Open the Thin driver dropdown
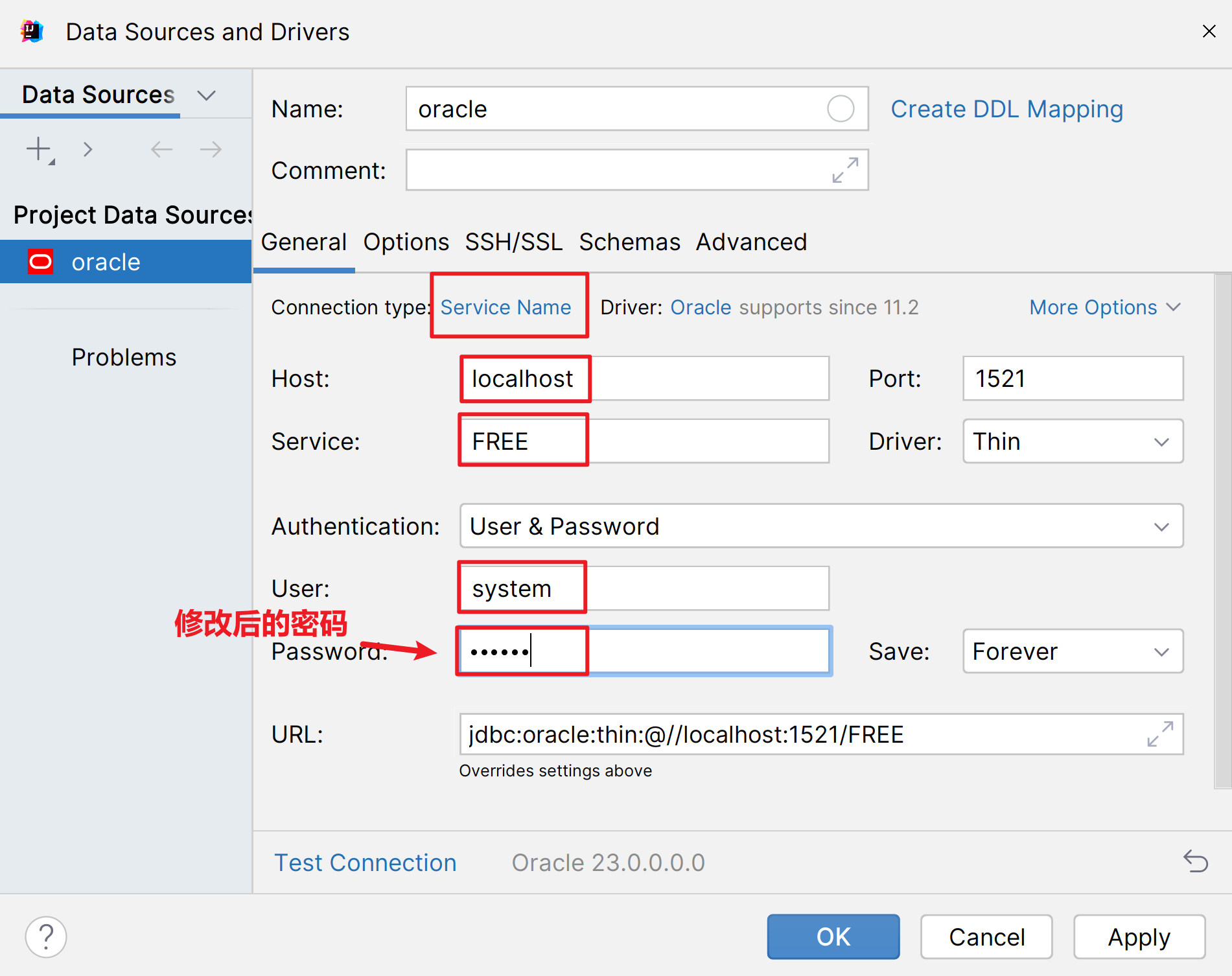 1073,441
